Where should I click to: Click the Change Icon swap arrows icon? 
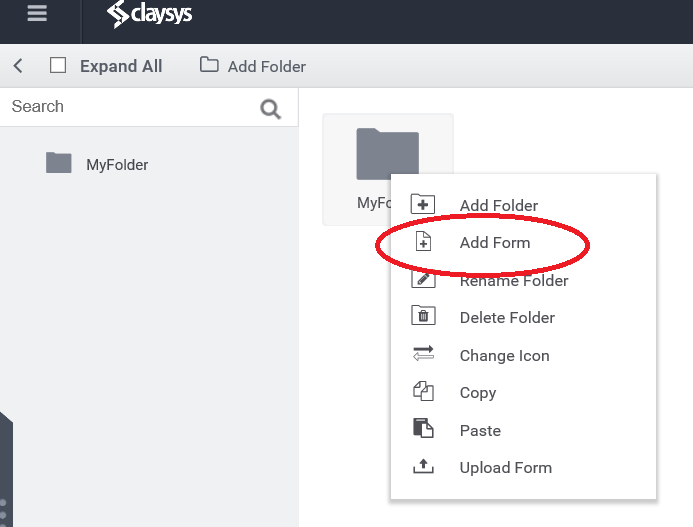click(423, 354)
